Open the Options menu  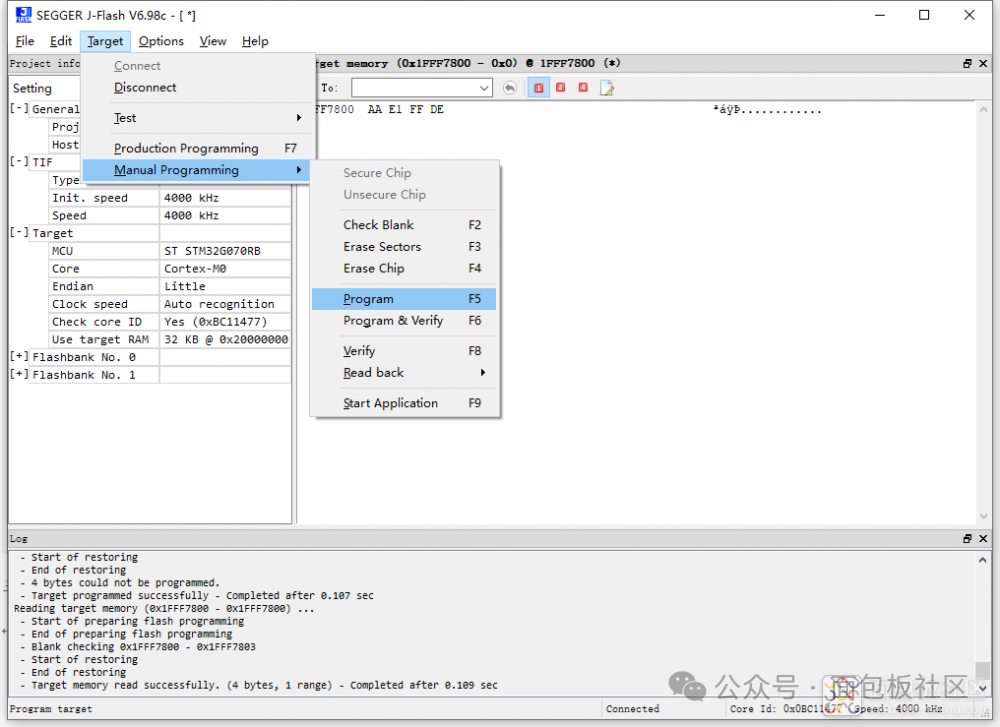(161, 41)
